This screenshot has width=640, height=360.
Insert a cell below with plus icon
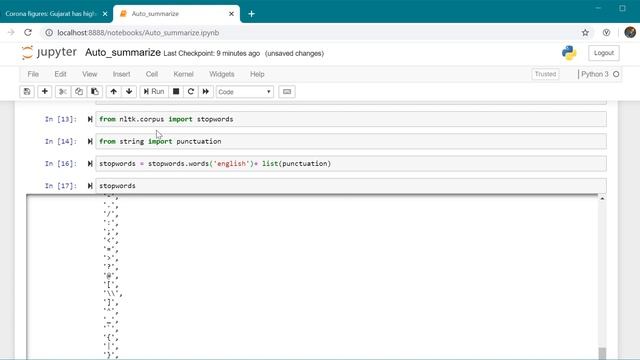[45, 91]
